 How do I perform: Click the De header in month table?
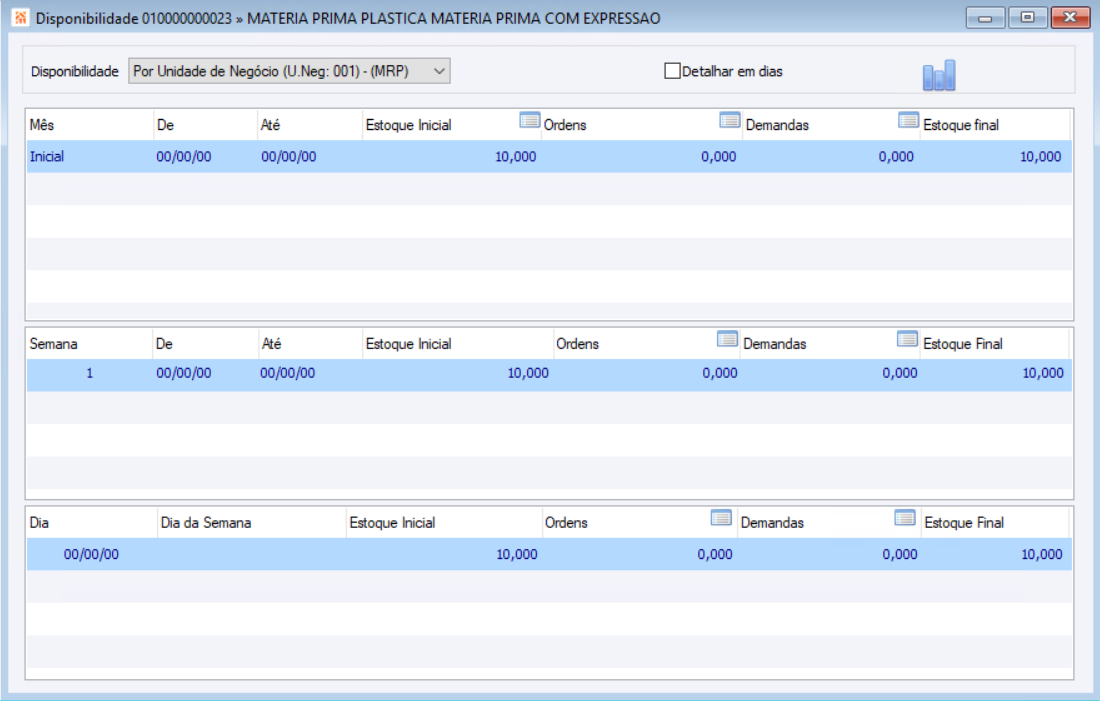(166, 125)
